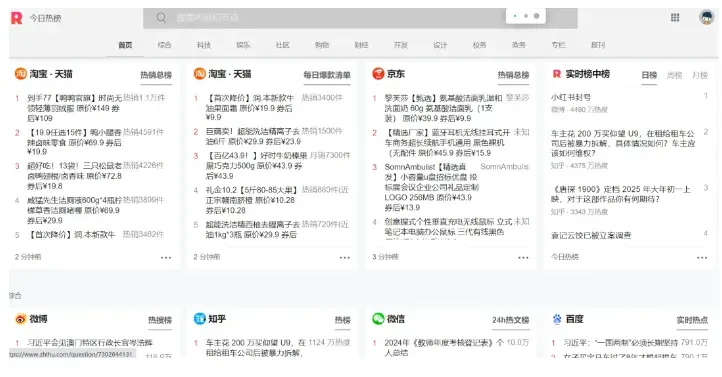
Task: Open 百度 item 习近平:"一国两制"必须长期坚持
Action: tap(621, 342)
